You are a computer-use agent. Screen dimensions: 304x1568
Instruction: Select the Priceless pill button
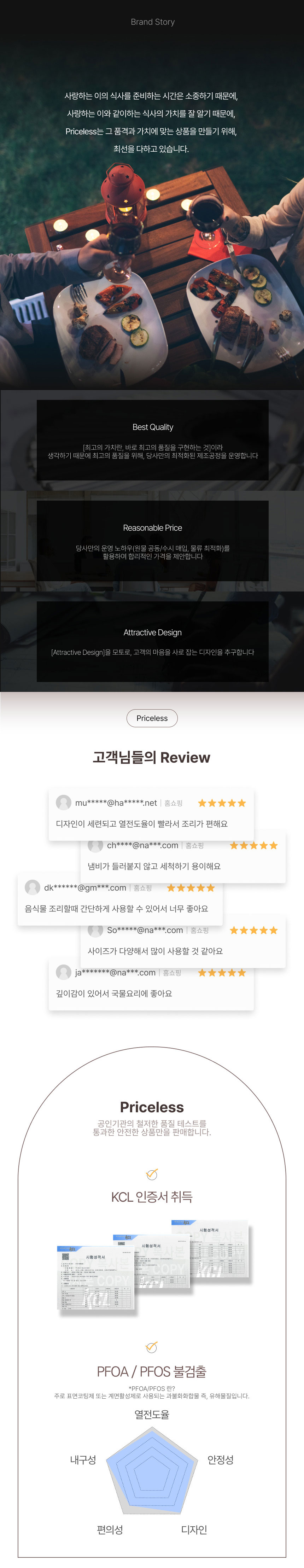(152, 718)
